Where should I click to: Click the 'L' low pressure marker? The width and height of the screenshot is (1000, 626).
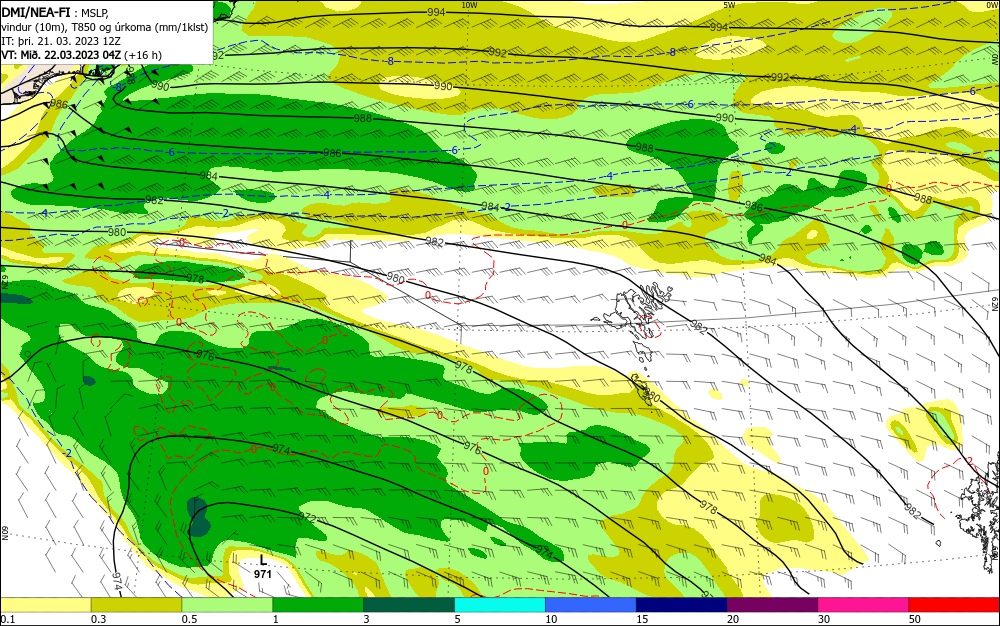263,560
